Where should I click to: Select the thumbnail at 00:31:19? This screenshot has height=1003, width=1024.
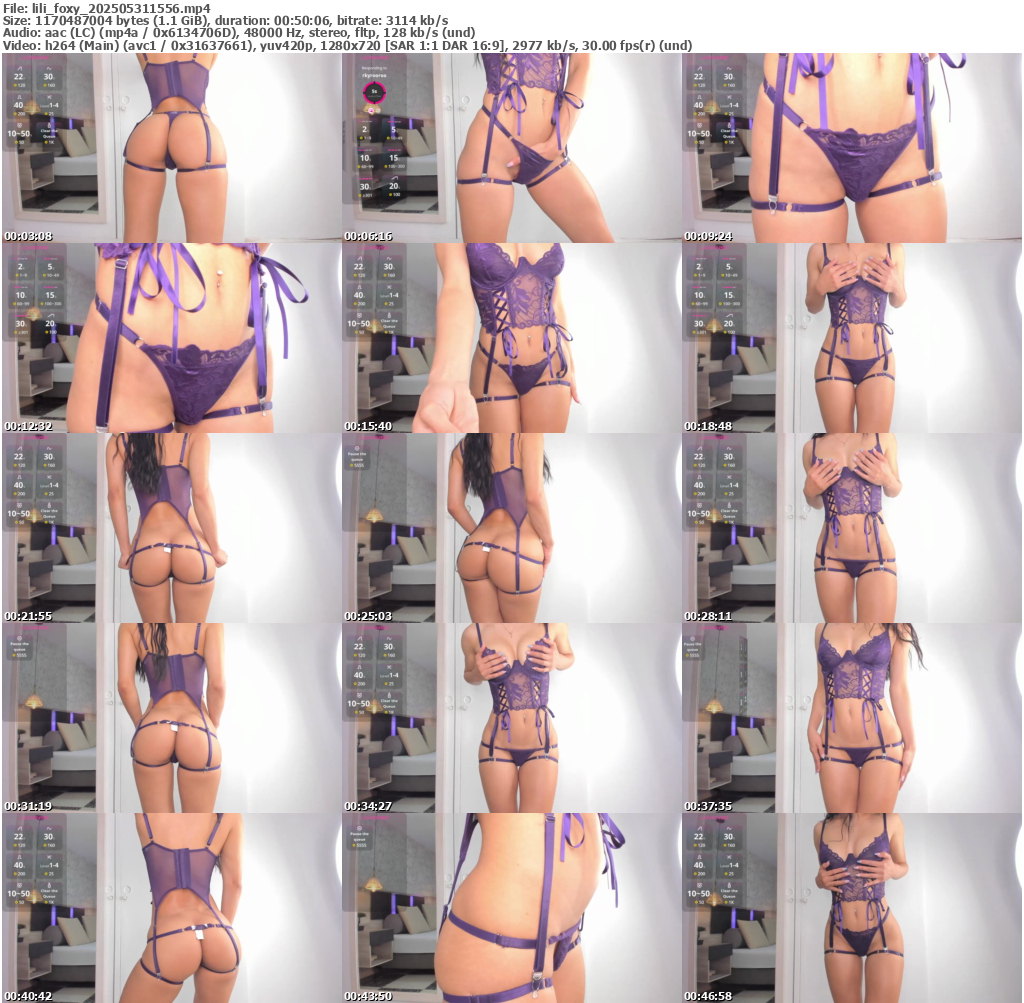click(171, 718)
